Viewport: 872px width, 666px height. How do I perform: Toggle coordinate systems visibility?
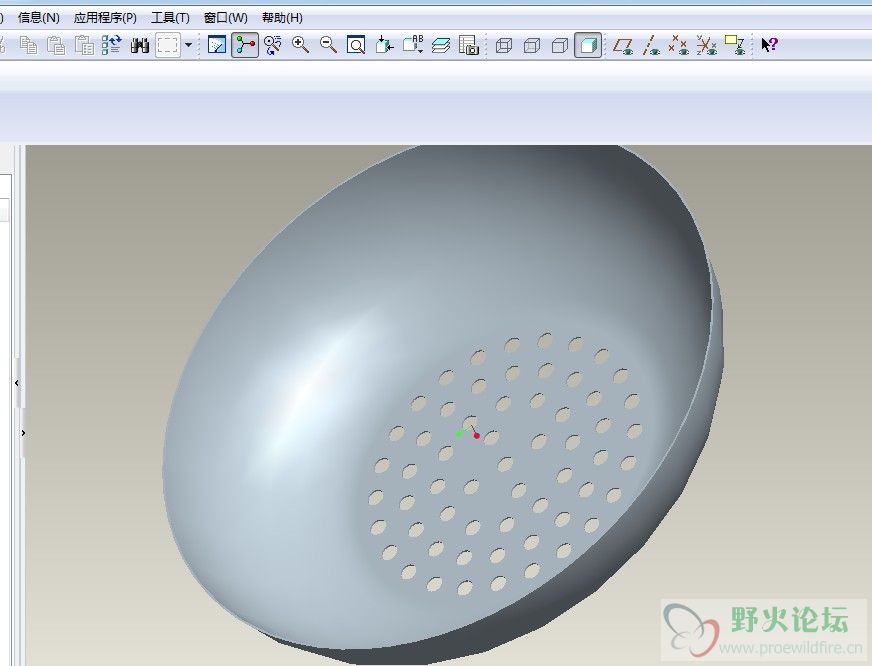pyautogui.click(x=707, y=45)
